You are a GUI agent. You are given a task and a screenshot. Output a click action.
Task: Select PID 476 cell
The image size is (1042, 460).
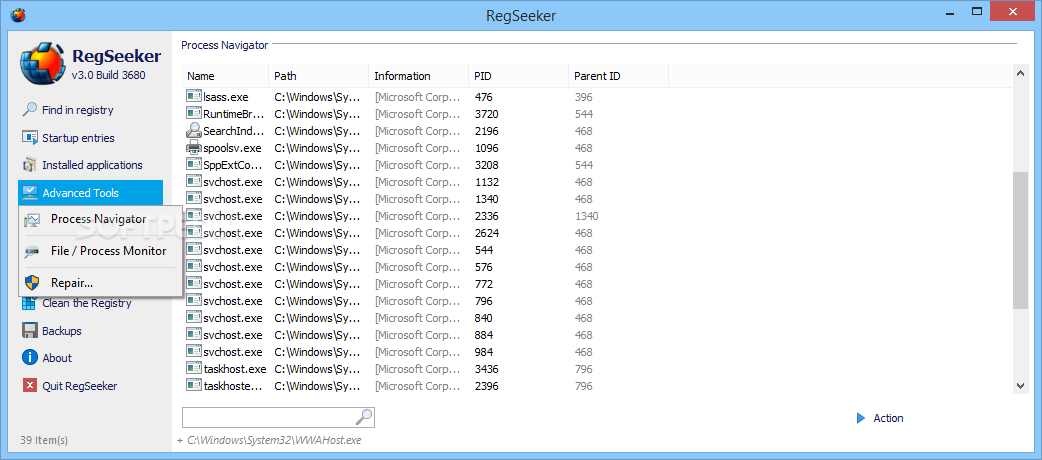(x=482, y=97)
